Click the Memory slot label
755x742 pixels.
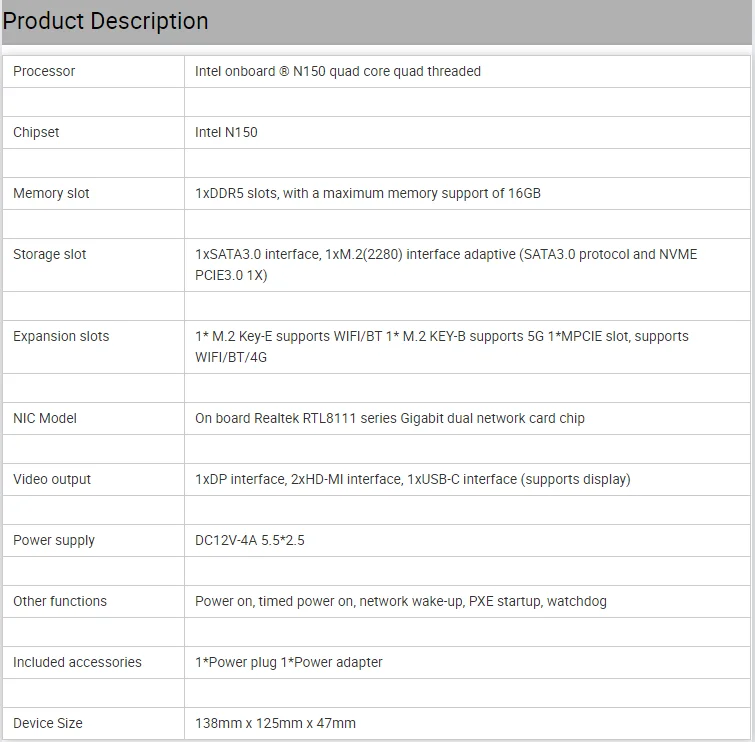(50, 193)
